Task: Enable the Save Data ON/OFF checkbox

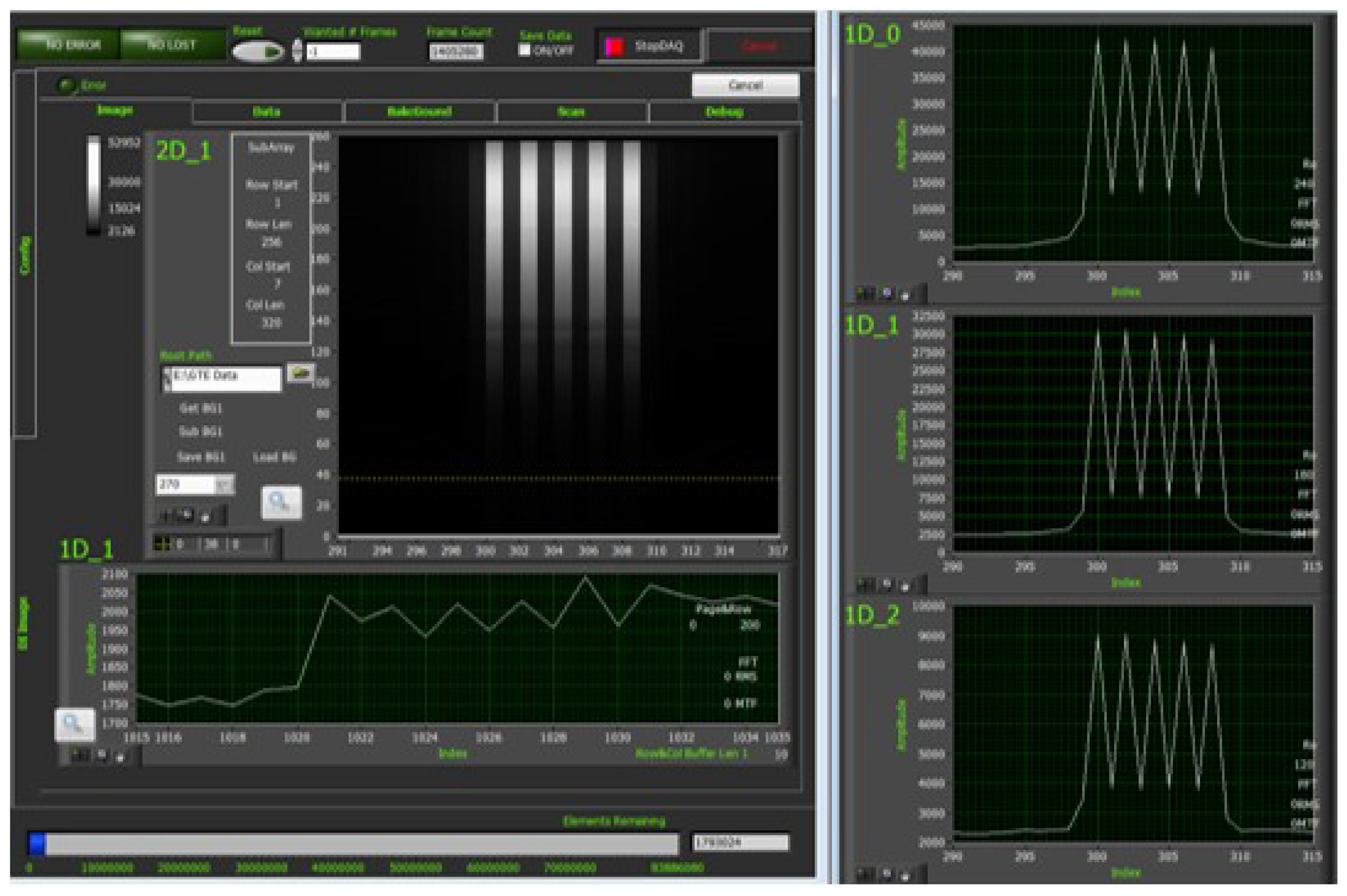Action: click(524, 50)
